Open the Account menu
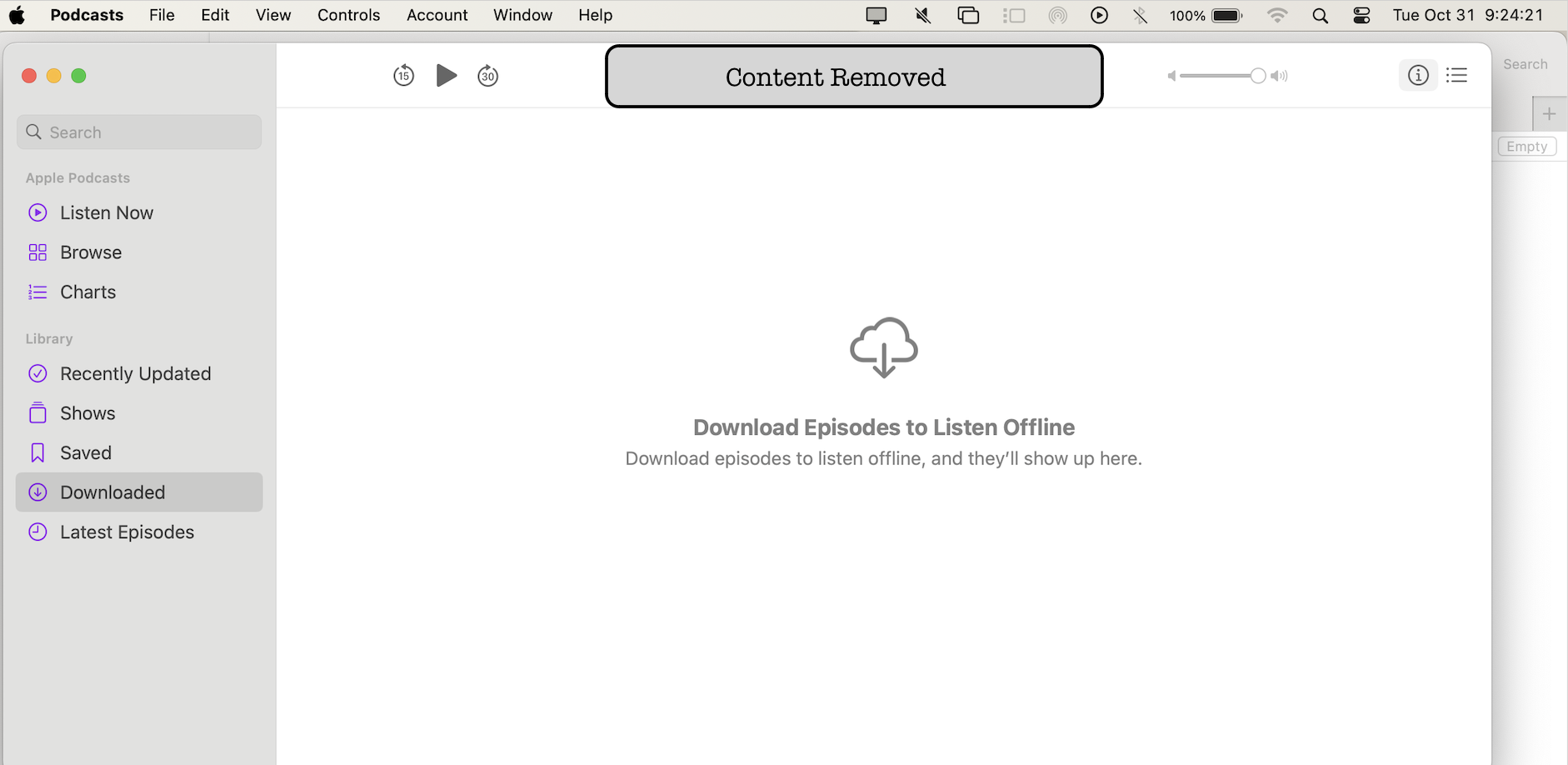 pos(437,14)
